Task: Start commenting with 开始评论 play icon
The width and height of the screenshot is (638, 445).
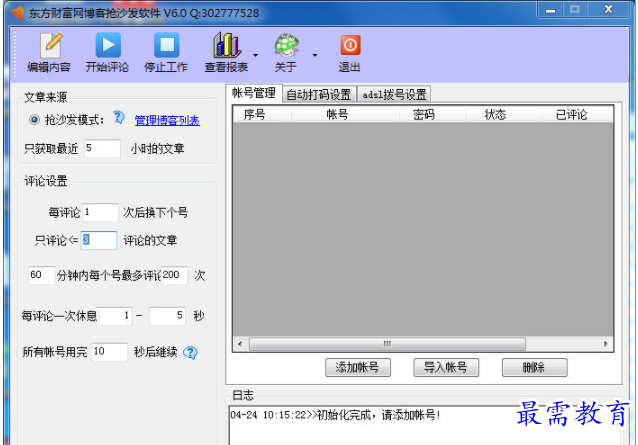Action: (x=107, y=52)
